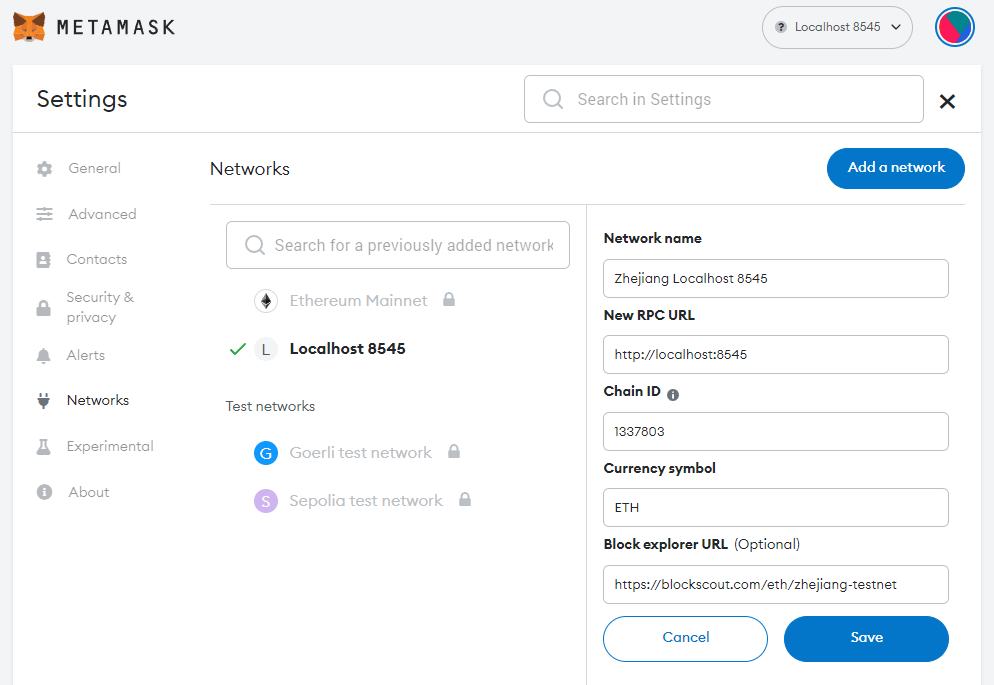Screen dimensions: 994x685
Task: Click the MetaMask fox logo
Action: pos(29,27)
